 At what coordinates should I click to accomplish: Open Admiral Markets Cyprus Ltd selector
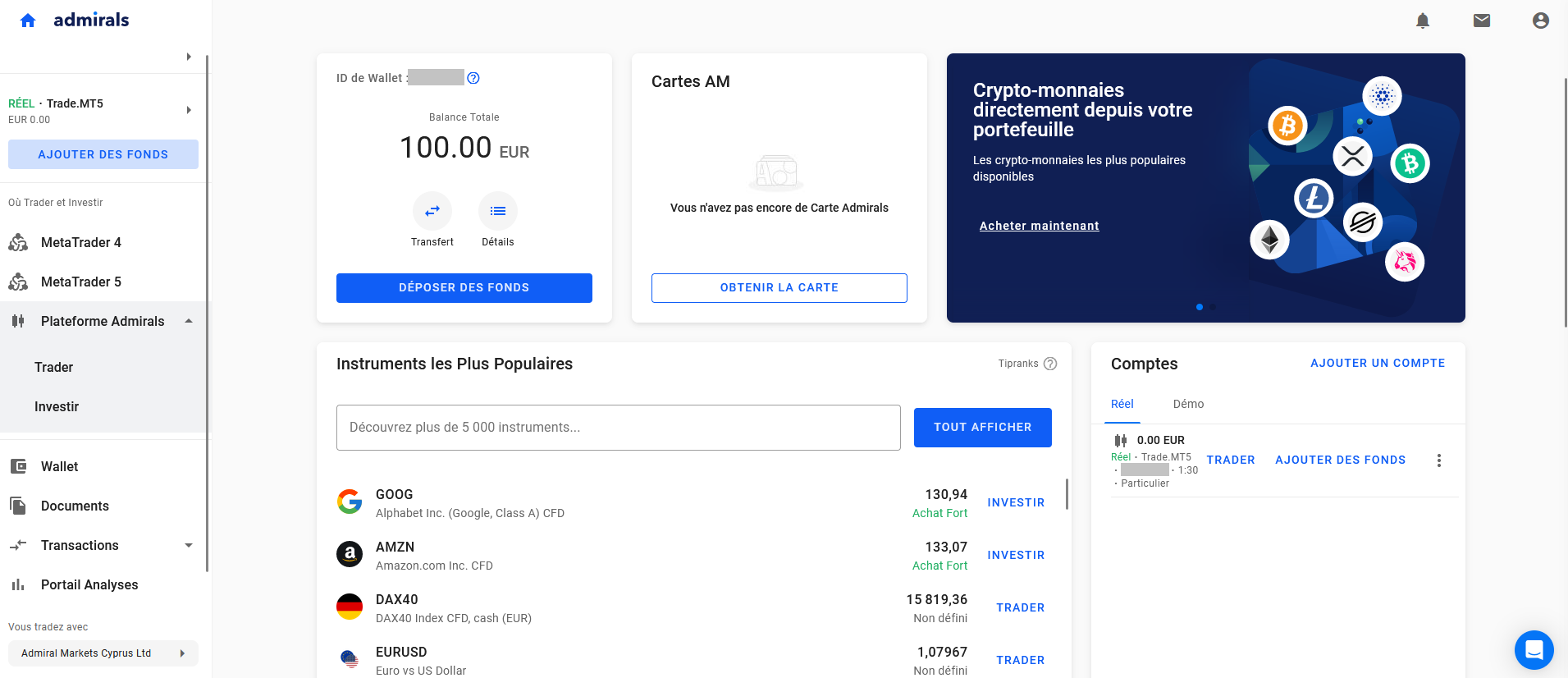(x=103, y=653)
